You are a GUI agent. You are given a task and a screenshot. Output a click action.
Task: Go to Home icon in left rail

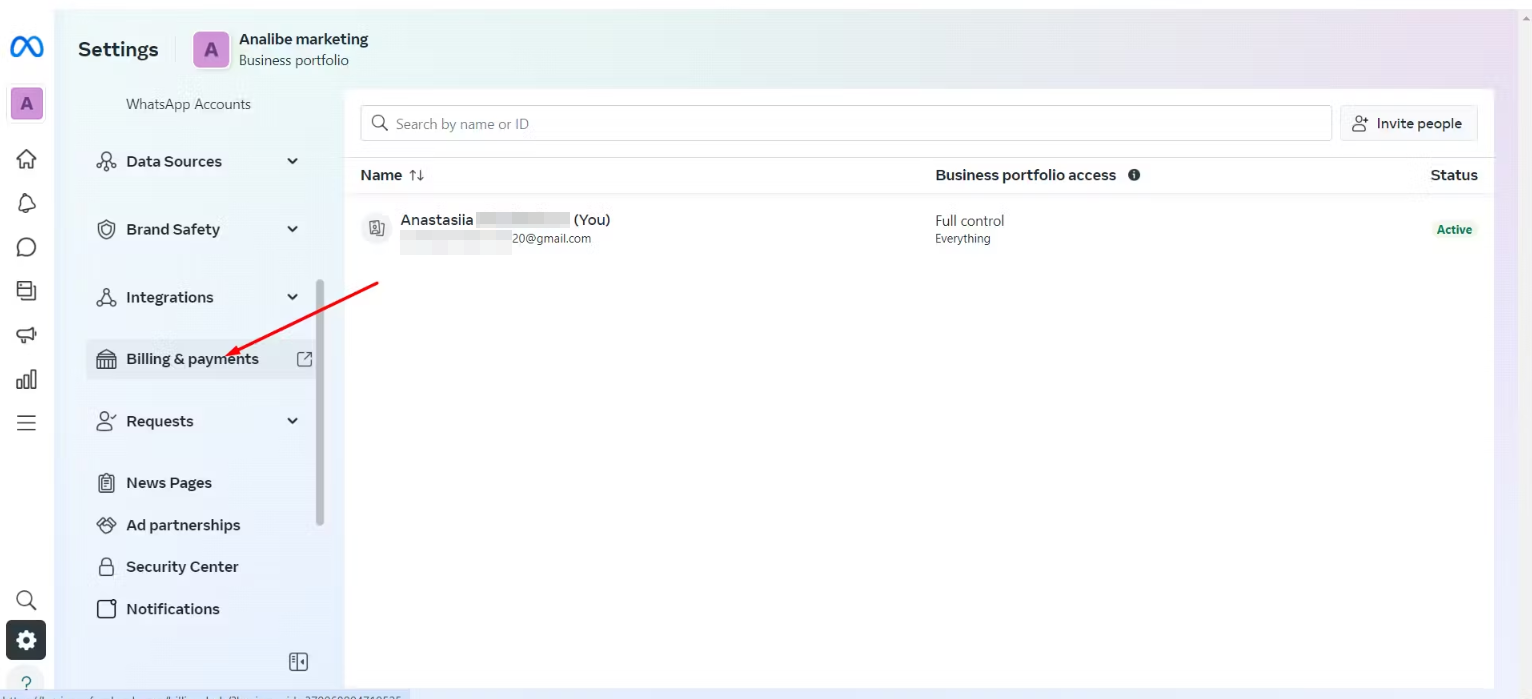click(27, 159)
